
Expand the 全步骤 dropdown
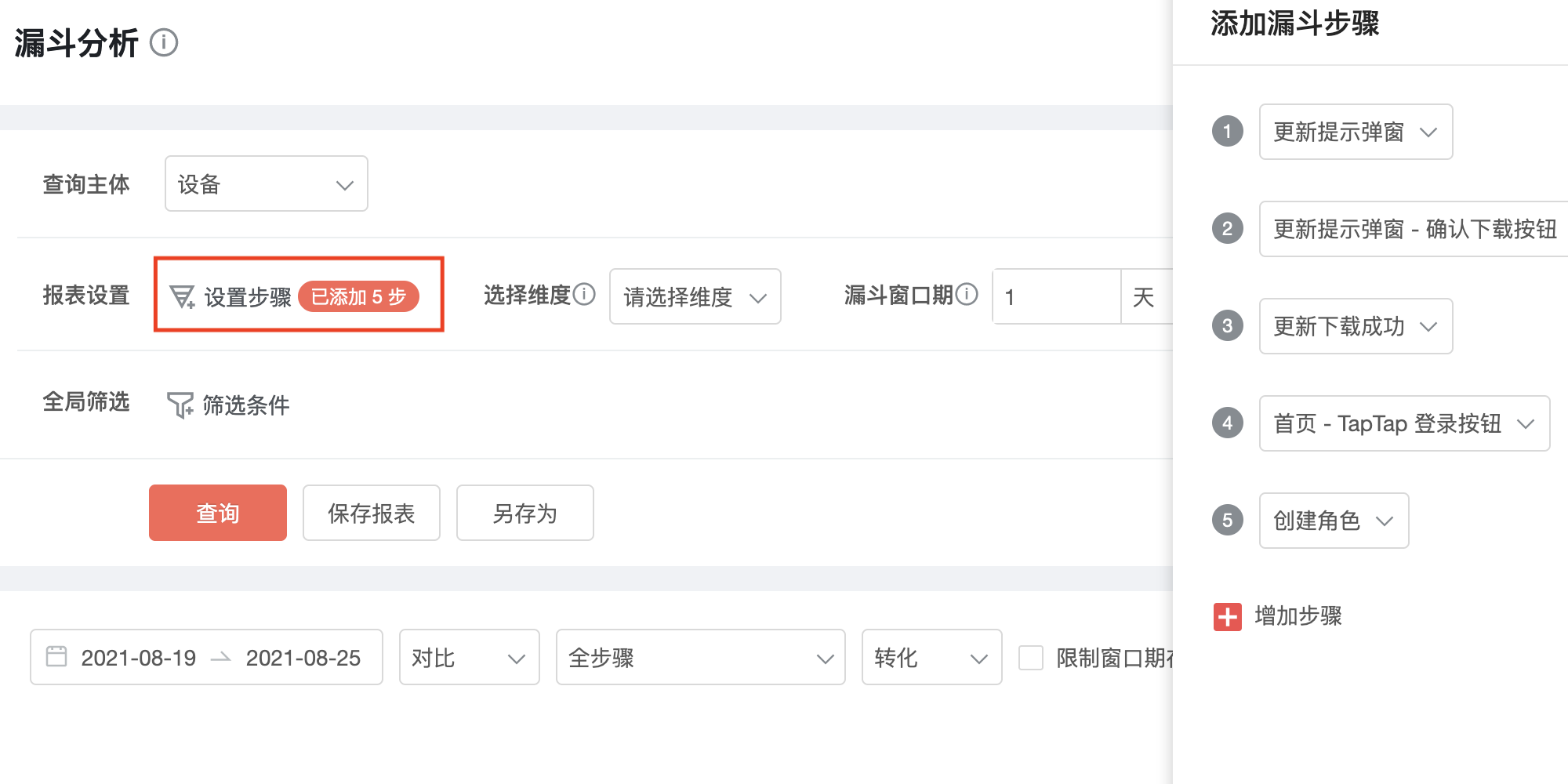[x=701, y=657]
